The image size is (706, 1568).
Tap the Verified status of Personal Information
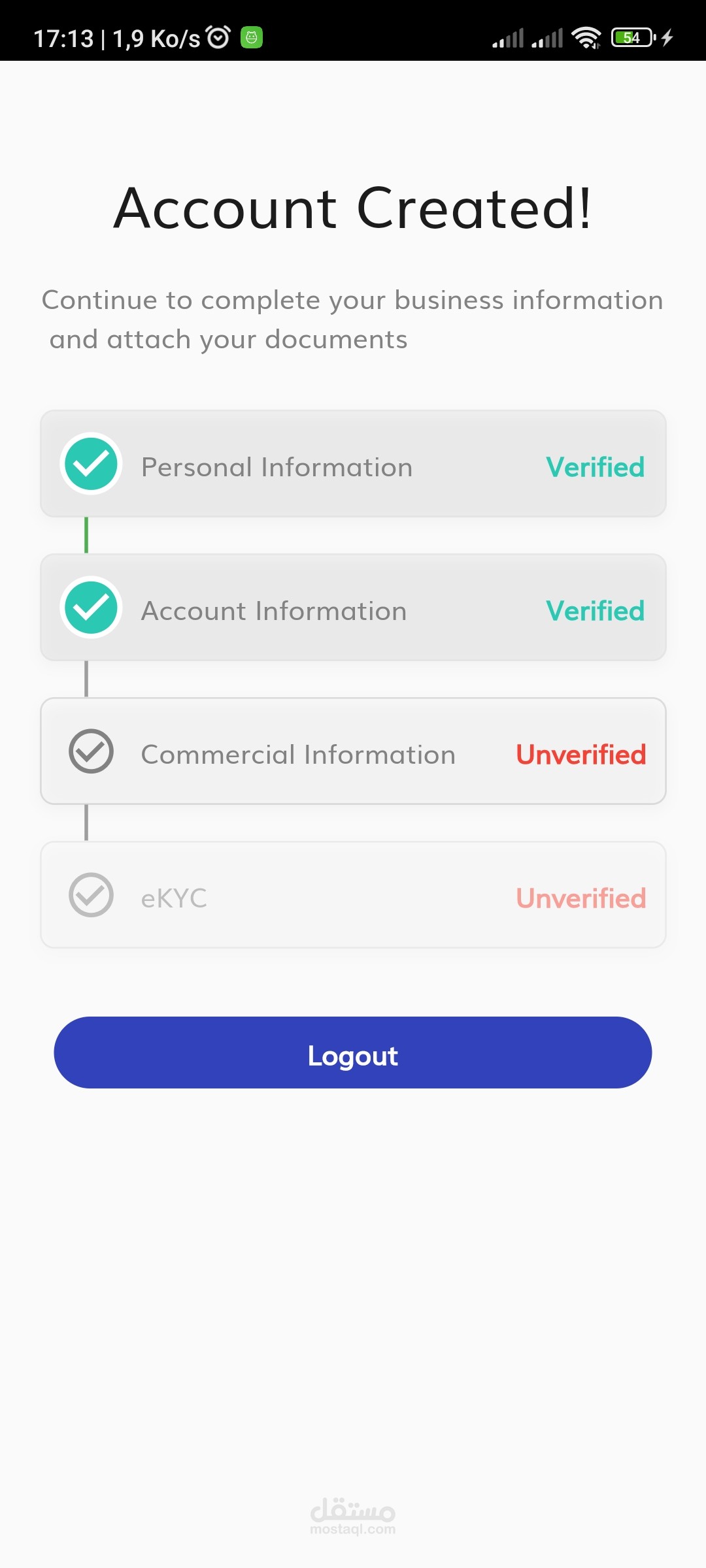(595, 467)
